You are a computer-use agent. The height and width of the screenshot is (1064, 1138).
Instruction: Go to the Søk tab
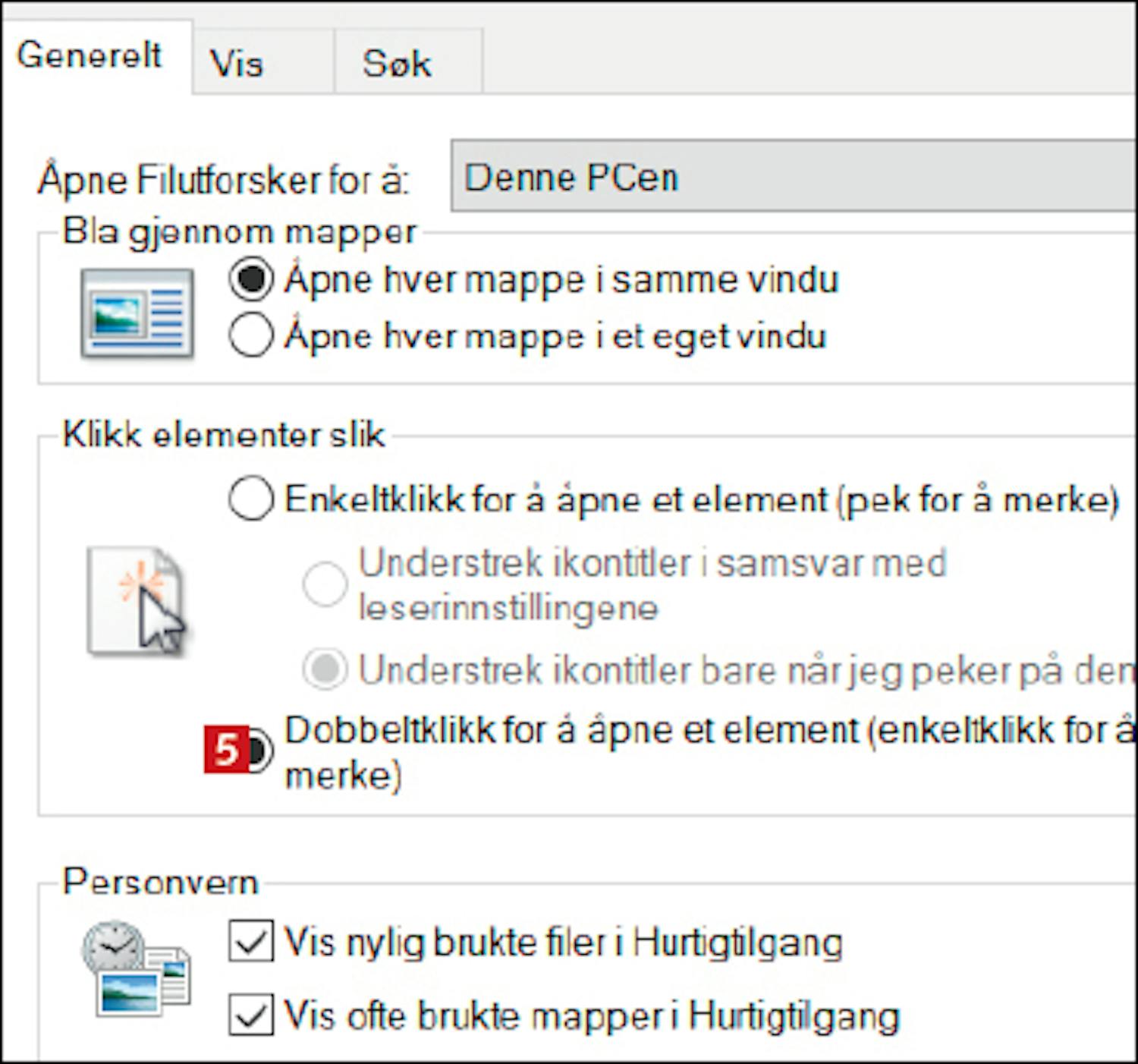397,64
